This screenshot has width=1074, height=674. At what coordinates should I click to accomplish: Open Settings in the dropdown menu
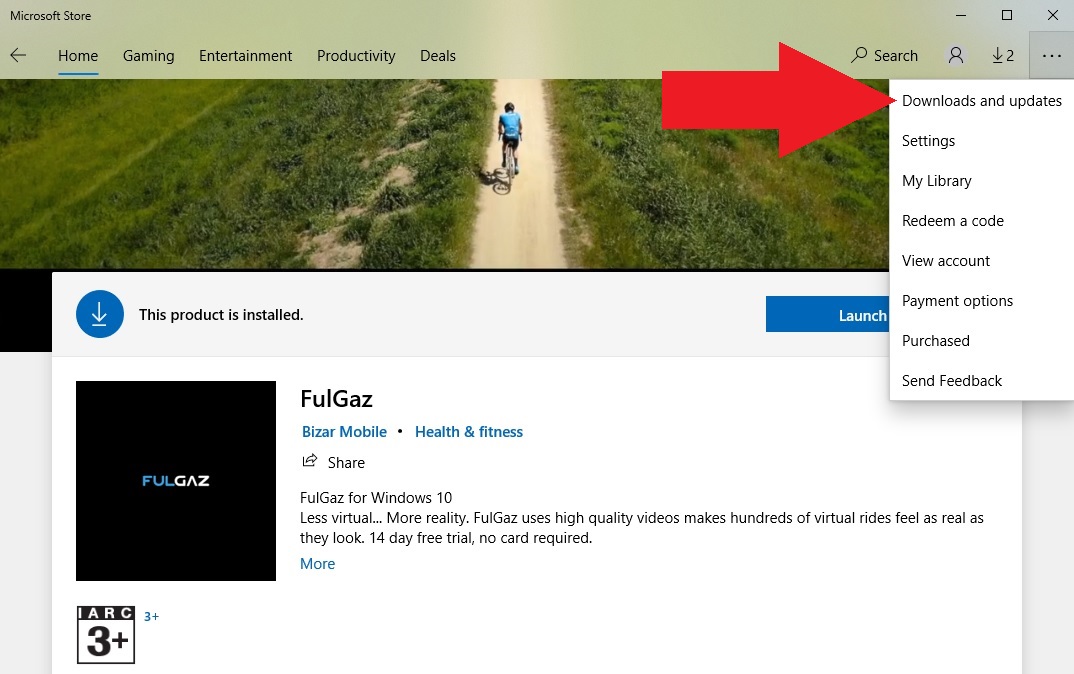(x=982, y=140)
